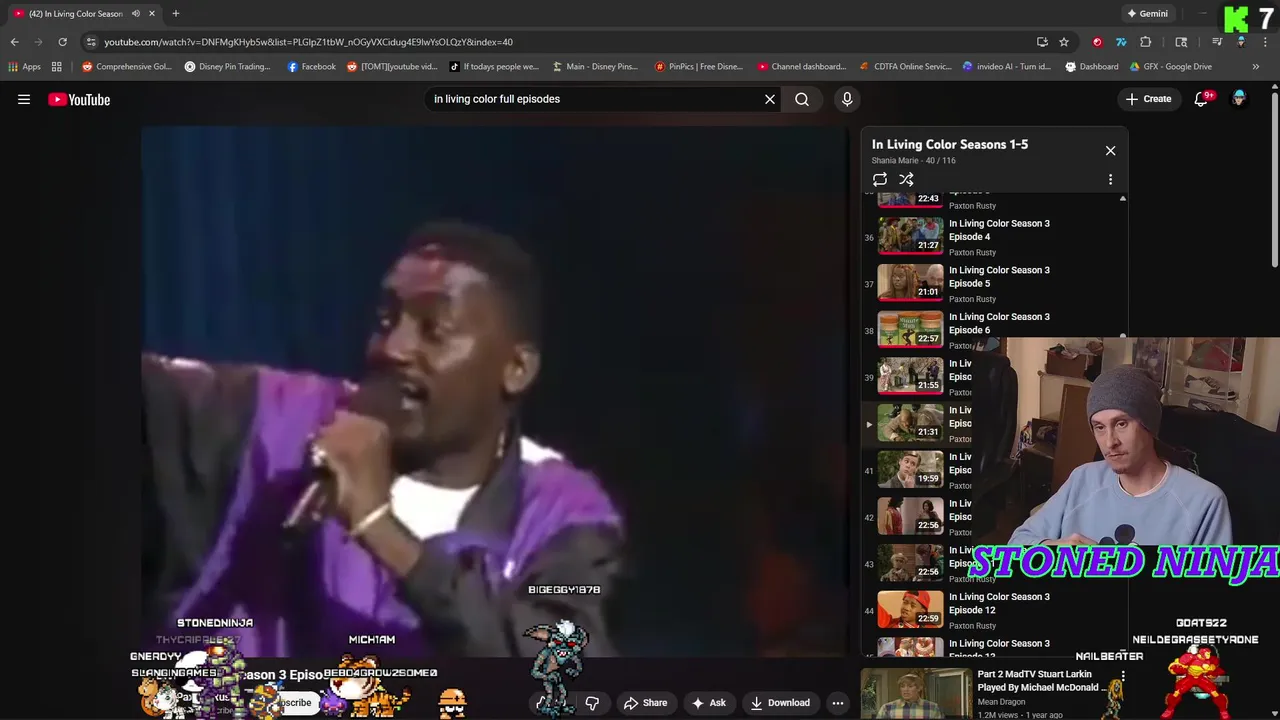Open the Comprehensive Gol... bookmark

[127, 67]
